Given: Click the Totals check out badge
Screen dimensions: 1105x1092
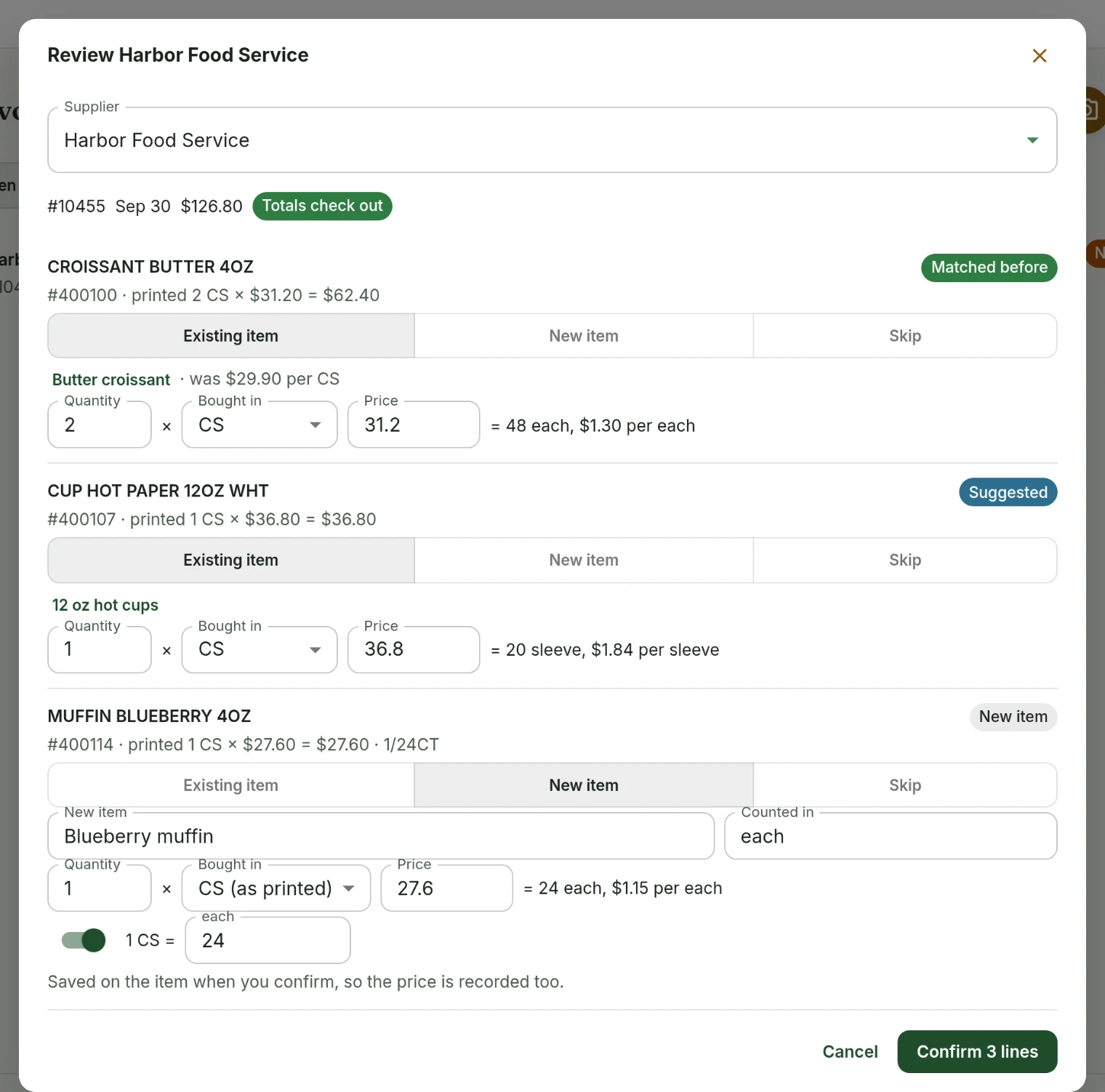Looking at the screenshot, I should click(322, 206).
